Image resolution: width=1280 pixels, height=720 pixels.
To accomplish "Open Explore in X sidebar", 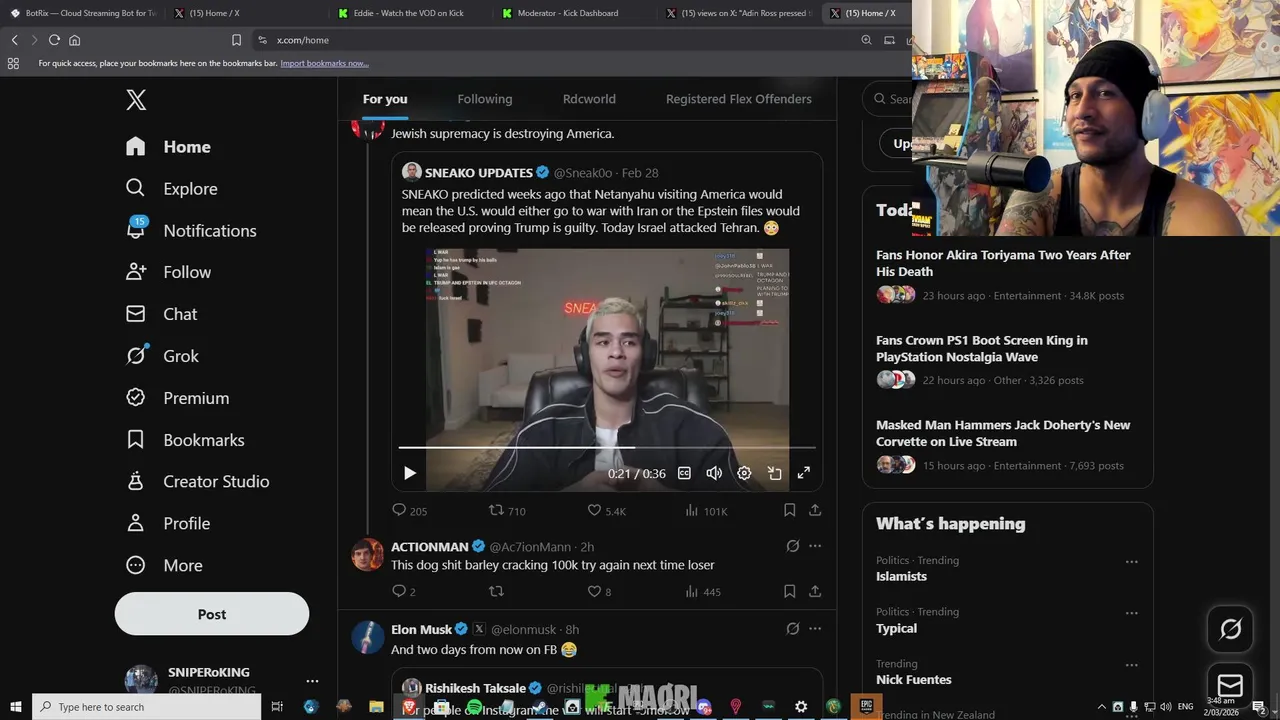I will point(171,189).
